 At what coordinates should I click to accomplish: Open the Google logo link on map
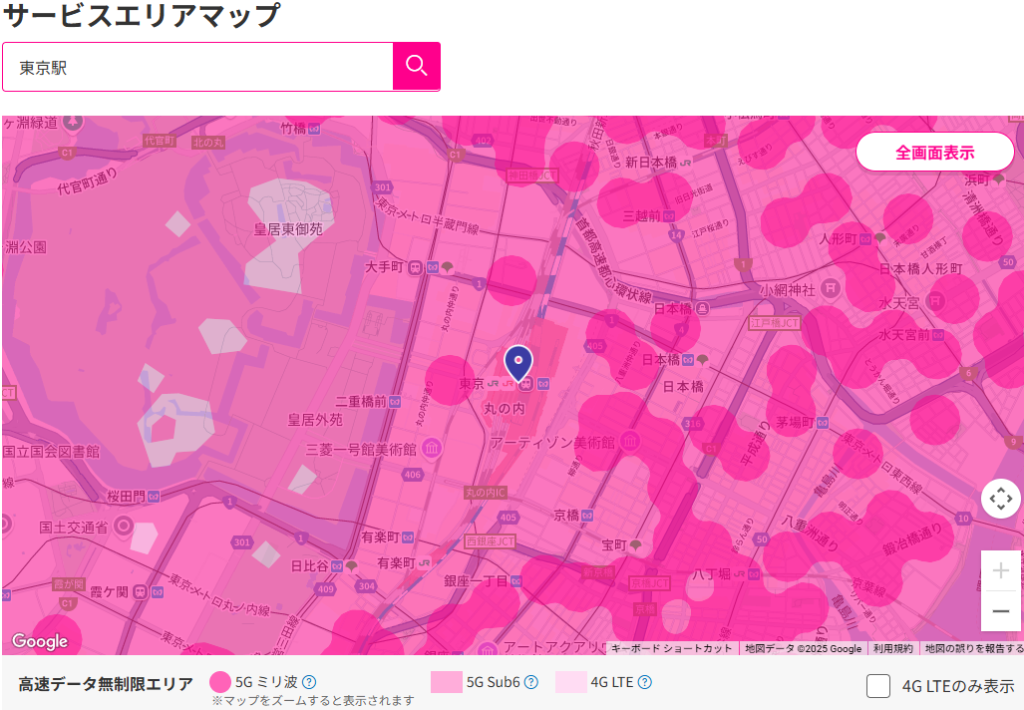(40, 641)
